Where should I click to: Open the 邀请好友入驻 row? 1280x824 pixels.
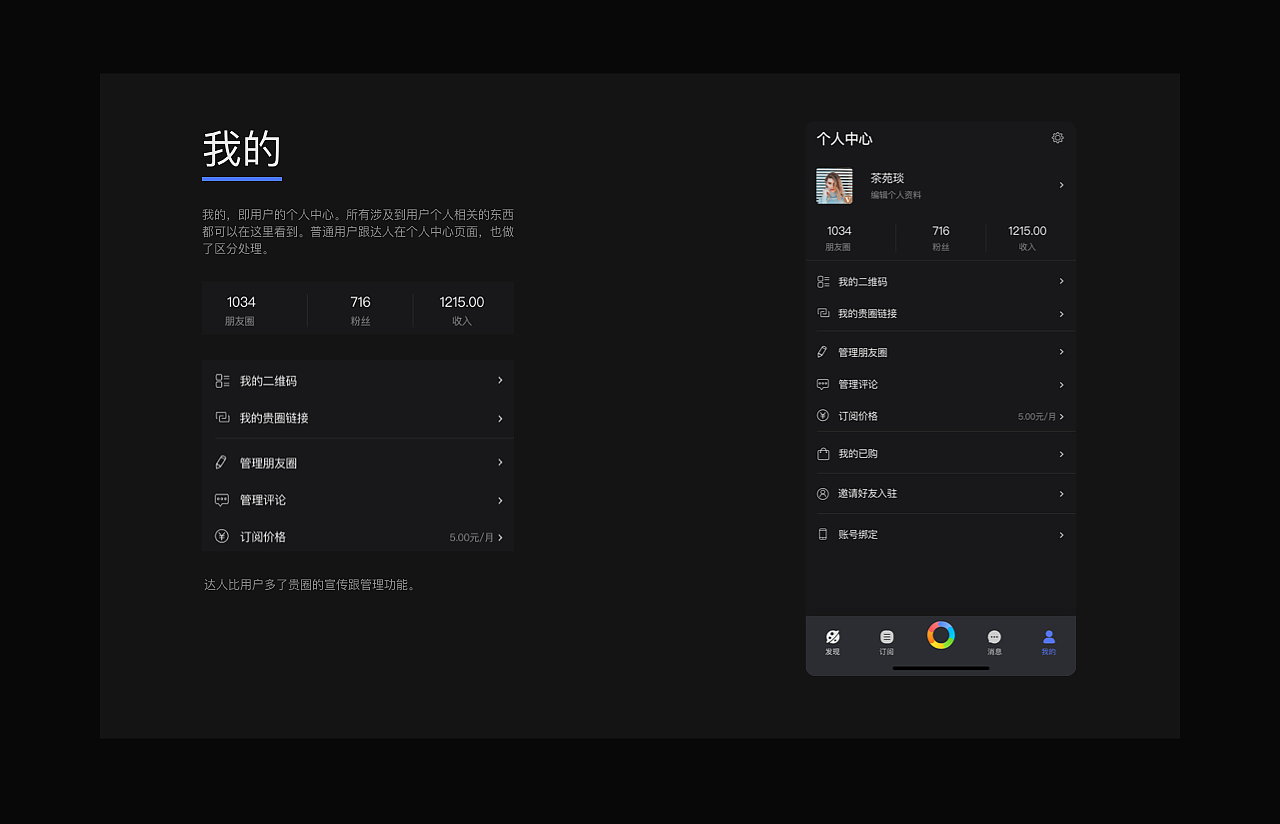[x=940, y=493]
